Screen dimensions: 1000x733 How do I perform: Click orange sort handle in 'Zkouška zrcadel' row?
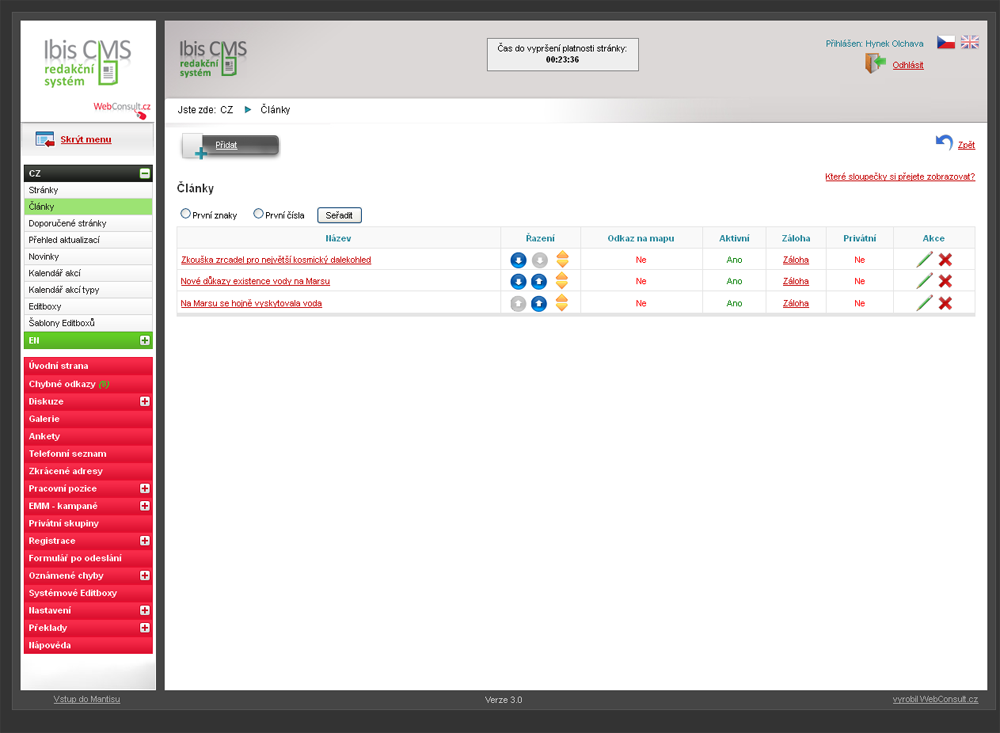[x=562, y=260]
